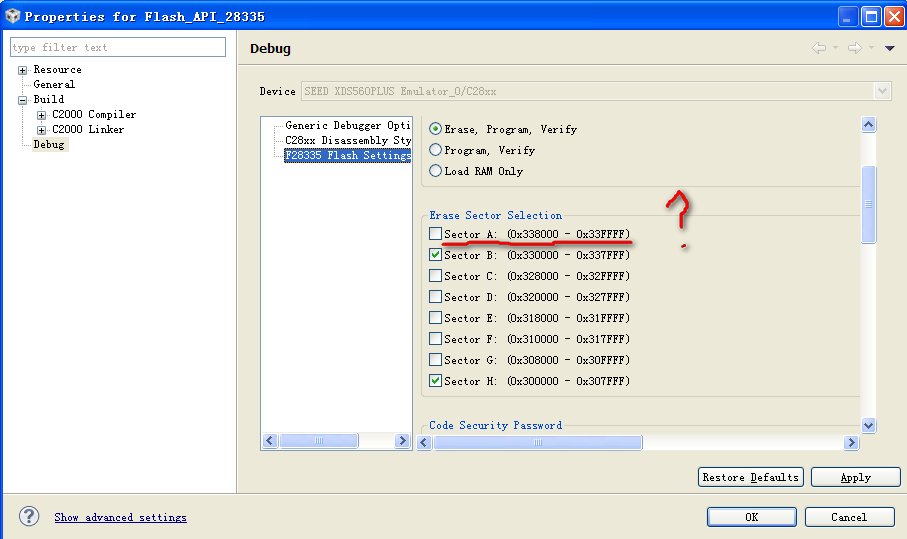Enable Sector F erase checkbox
This screenshot has height=539, width=907.
tap(436, 338)
